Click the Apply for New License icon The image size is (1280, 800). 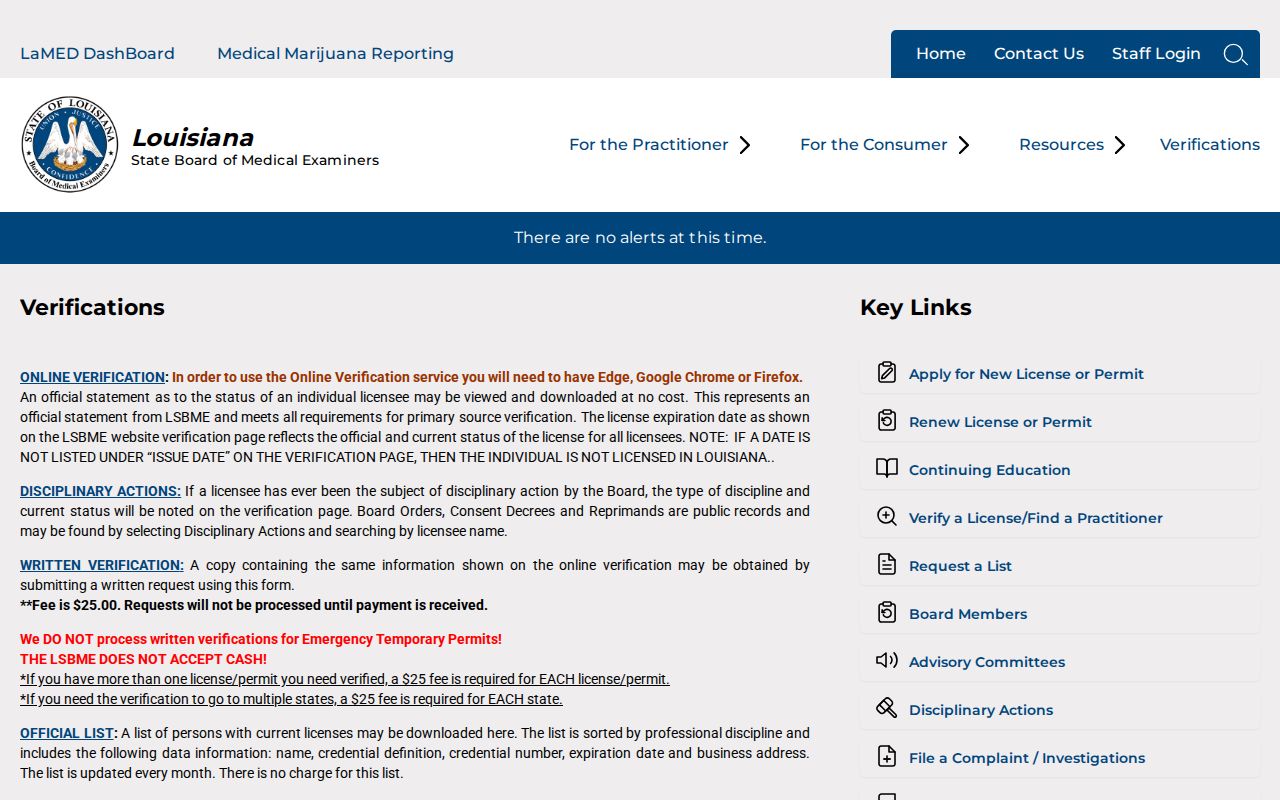click(x=887, y=373)
